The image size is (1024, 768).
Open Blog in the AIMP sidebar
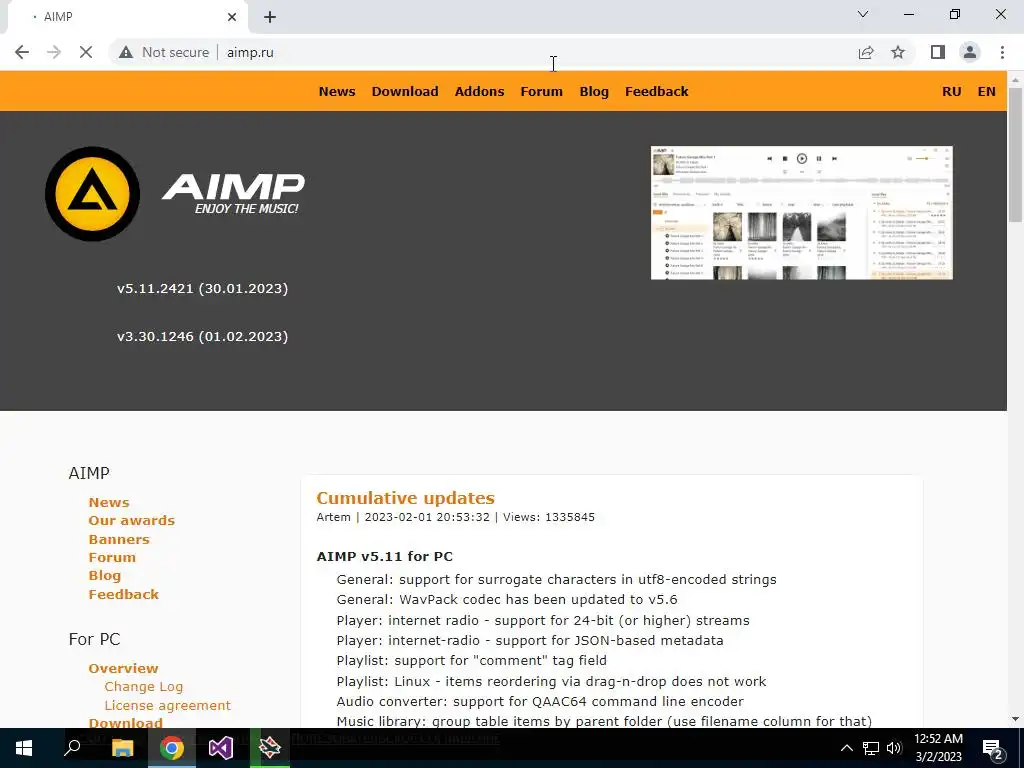tap(104, 576)
